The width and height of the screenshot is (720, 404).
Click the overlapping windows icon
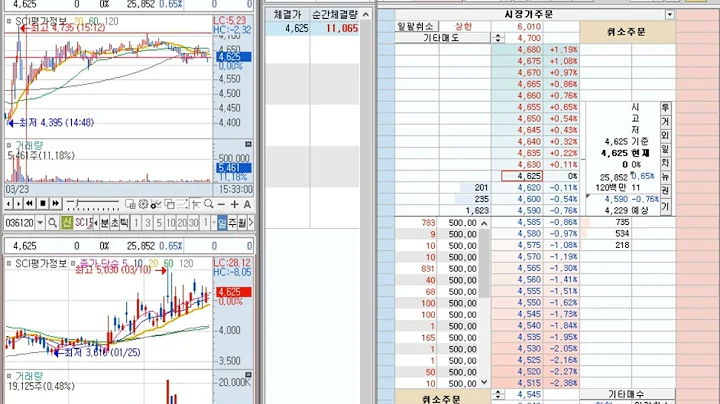(x=169, y=204)
